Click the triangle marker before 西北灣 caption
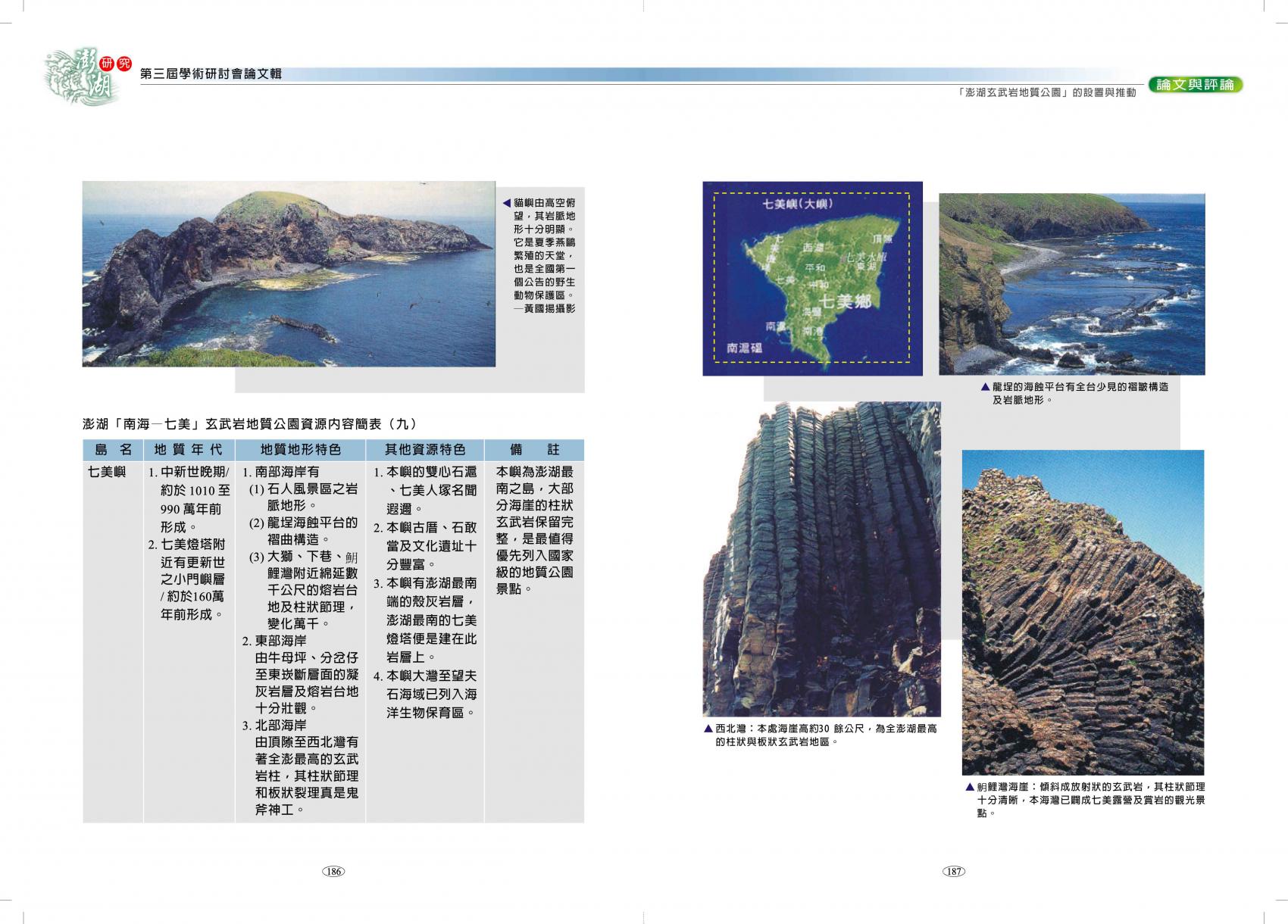The height and width of the screenshot is (924, 1288). (708, 729)
